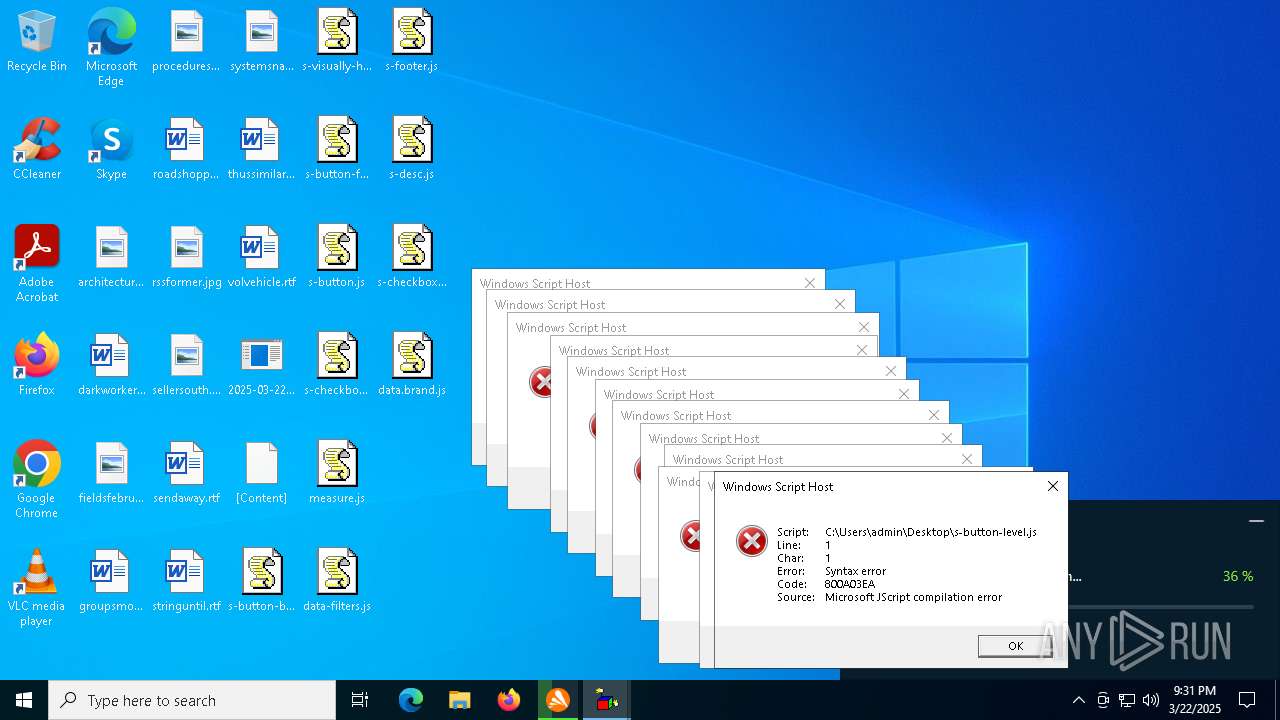Select the darkworker... Word document

[x=111, y=366]
